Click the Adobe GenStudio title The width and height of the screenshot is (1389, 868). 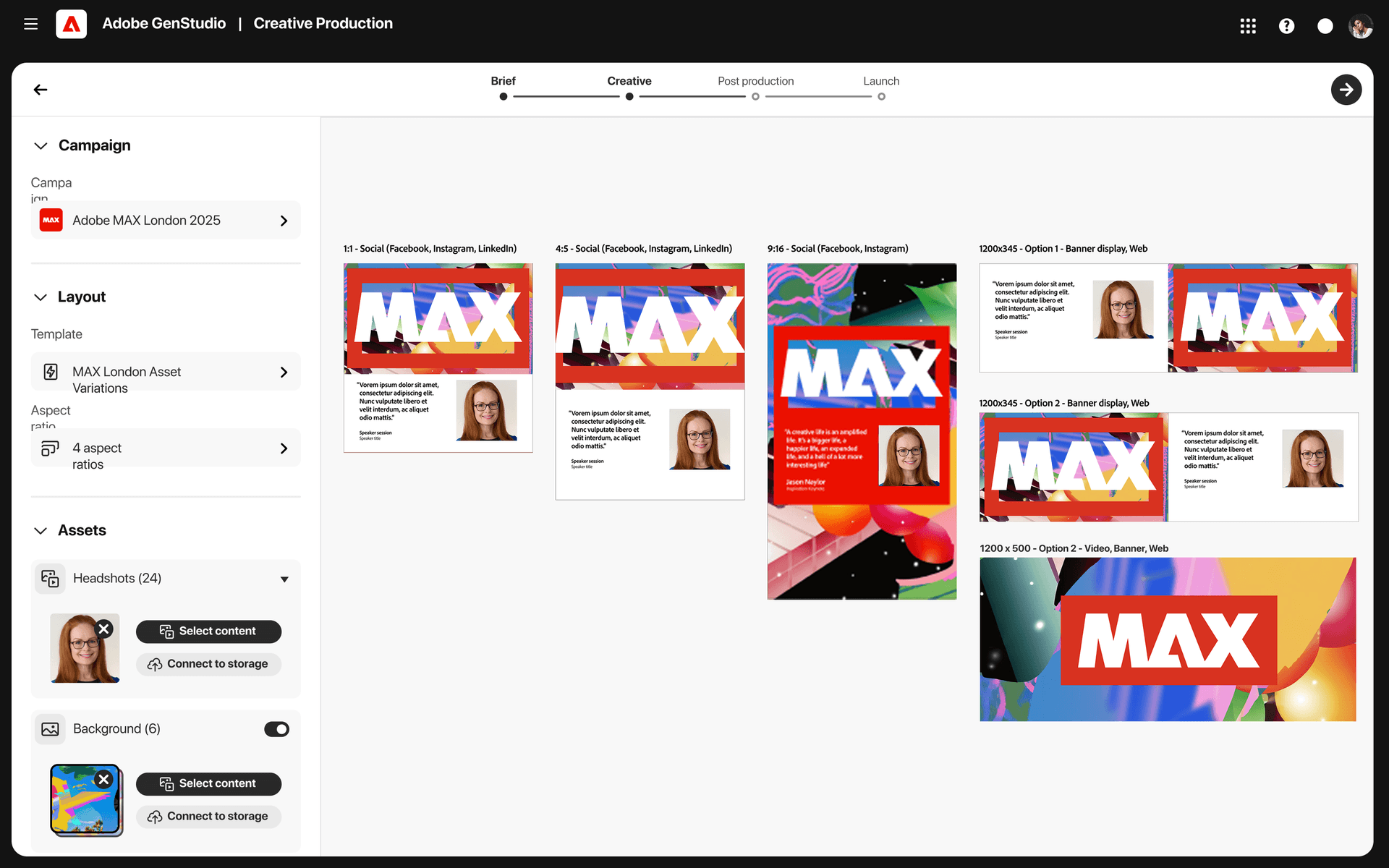(163, 24)
